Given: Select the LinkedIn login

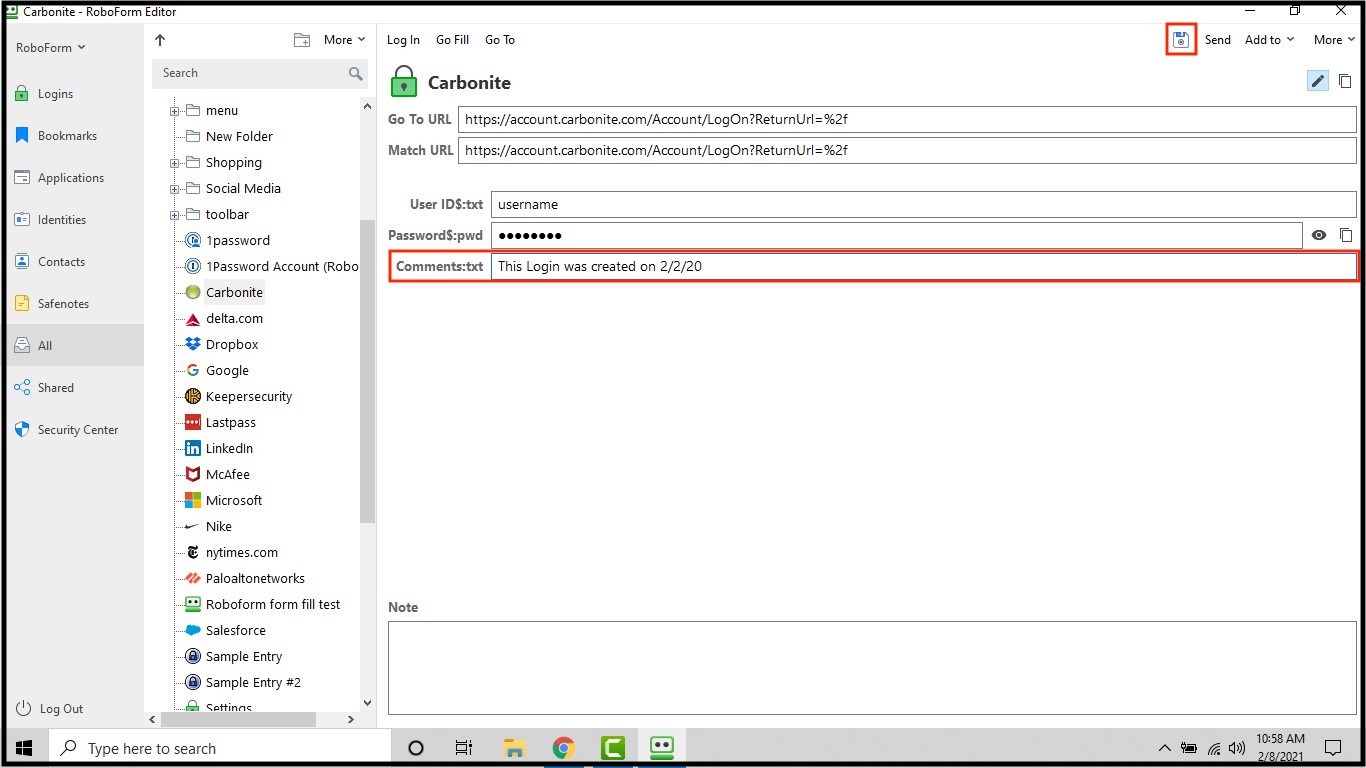Looking at the screenshot, I should [x=229, y=449].
